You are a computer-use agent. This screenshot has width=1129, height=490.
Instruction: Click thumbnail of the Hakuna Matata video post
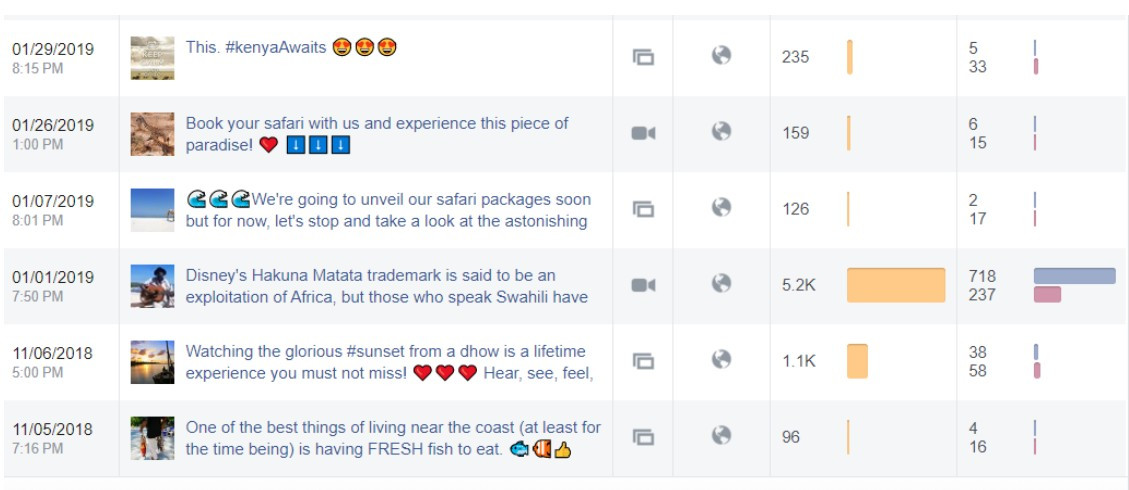pos(152,286)
